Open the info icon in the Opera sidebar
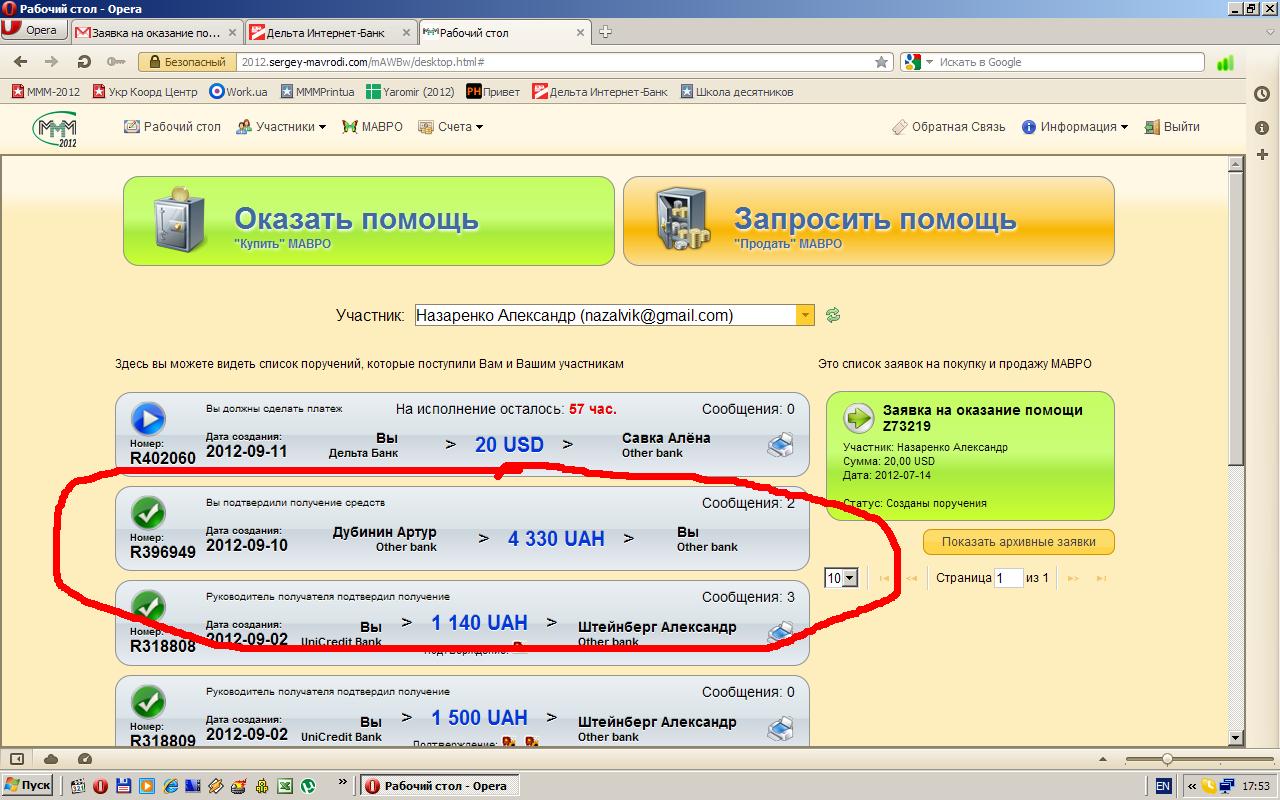 (1262, 127)
